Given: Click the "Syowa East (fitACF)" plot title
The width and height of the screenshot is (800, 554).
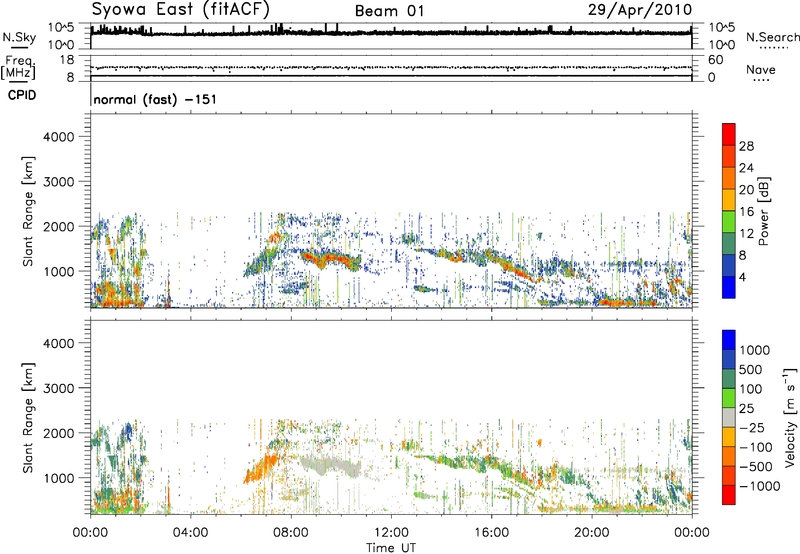Looking at the screenshot, I should pyautogui.click(x=181, y=10).
